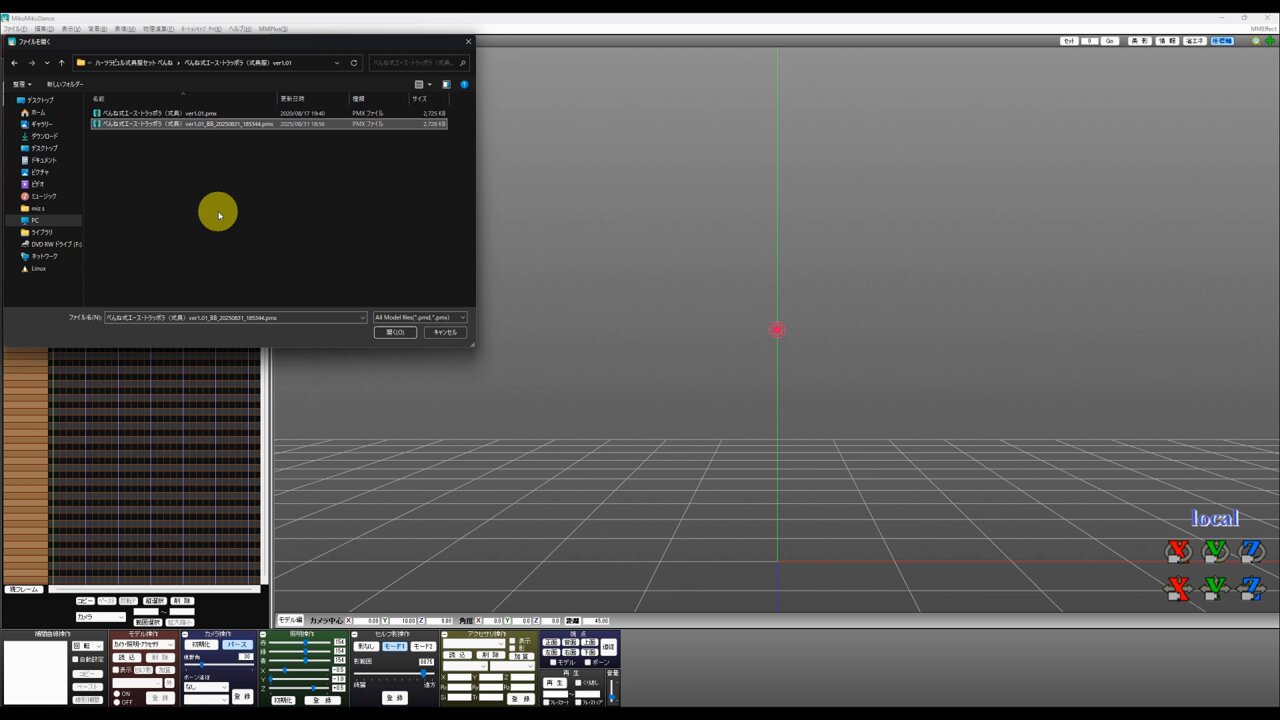Click the green move view icon

click(x=1271, y=41)
